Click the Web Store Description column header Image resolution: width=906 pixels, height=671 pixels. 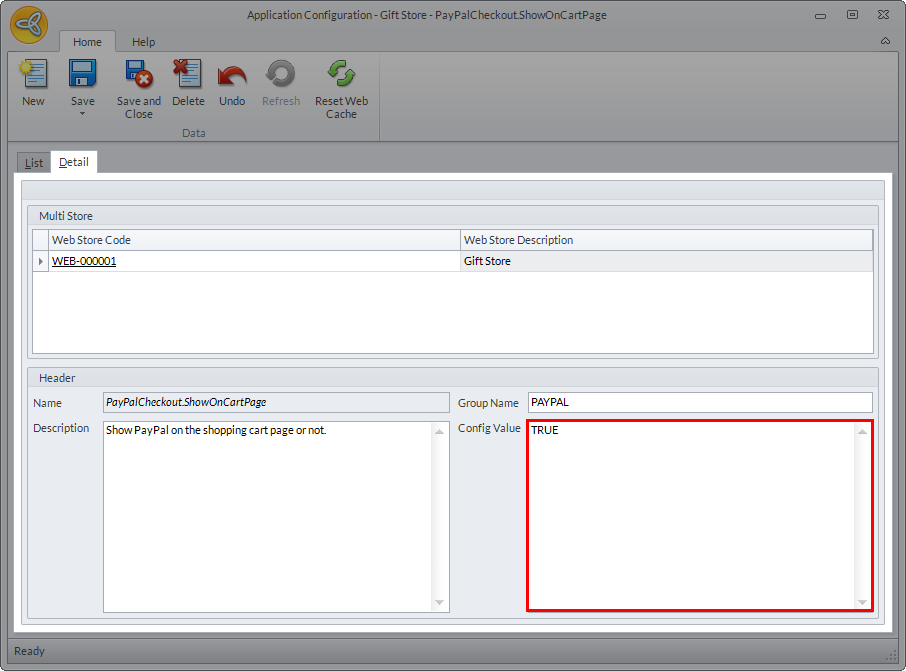(666, 240)
